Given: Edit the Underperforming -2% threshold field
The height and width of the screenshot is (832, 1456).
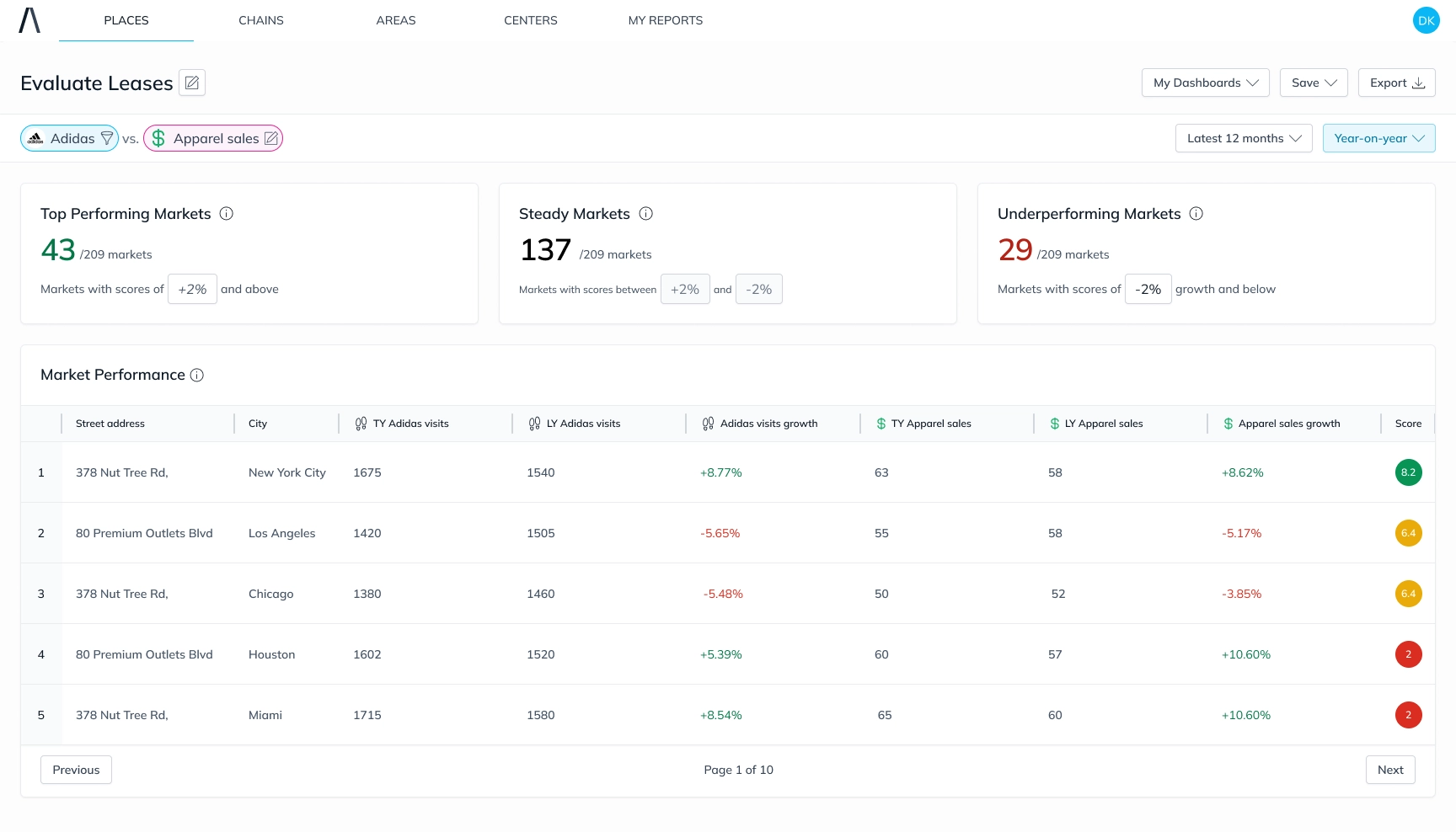Looking at the screenshot, I should coord(1148,289).
